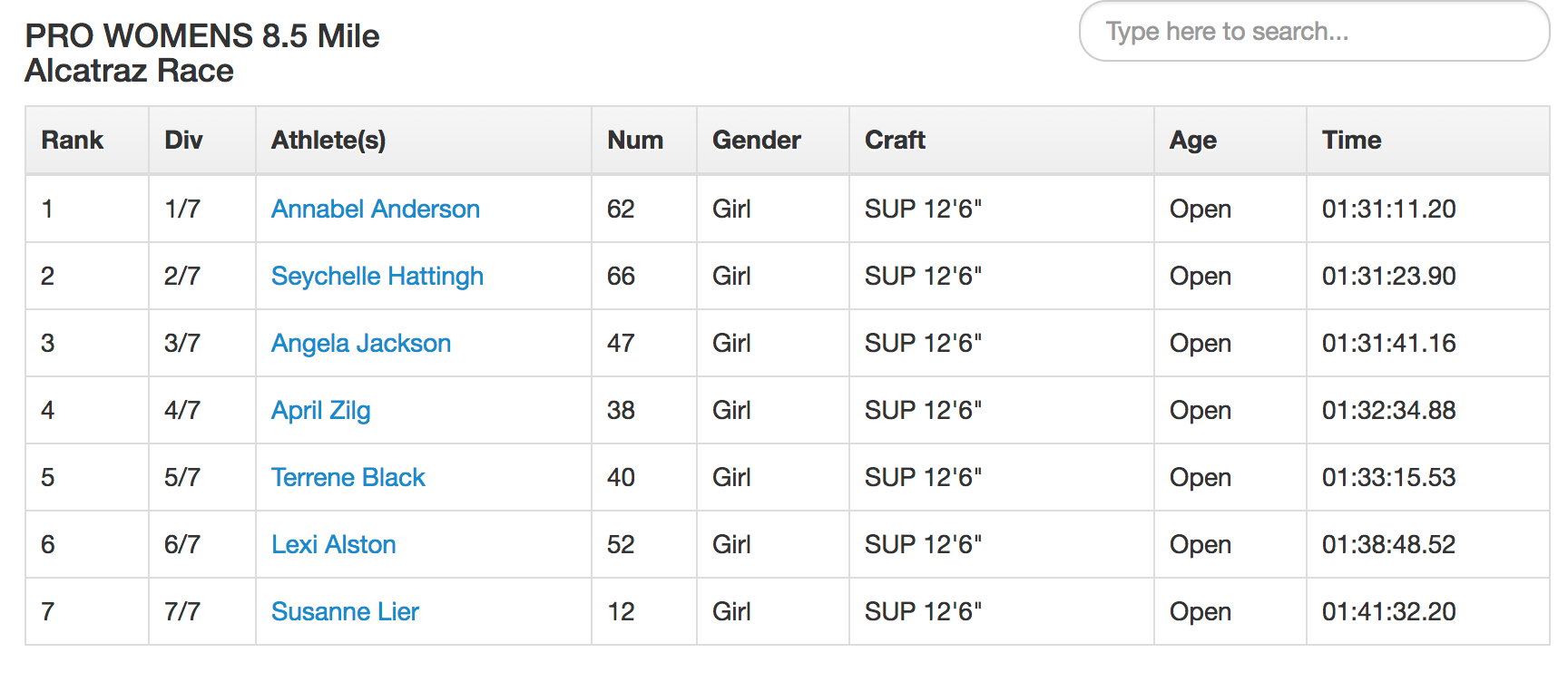Open Angela Jackson athlete link
Viewport: 1568px width, 682px height.
pyautogui.click(x=360, y=343)
